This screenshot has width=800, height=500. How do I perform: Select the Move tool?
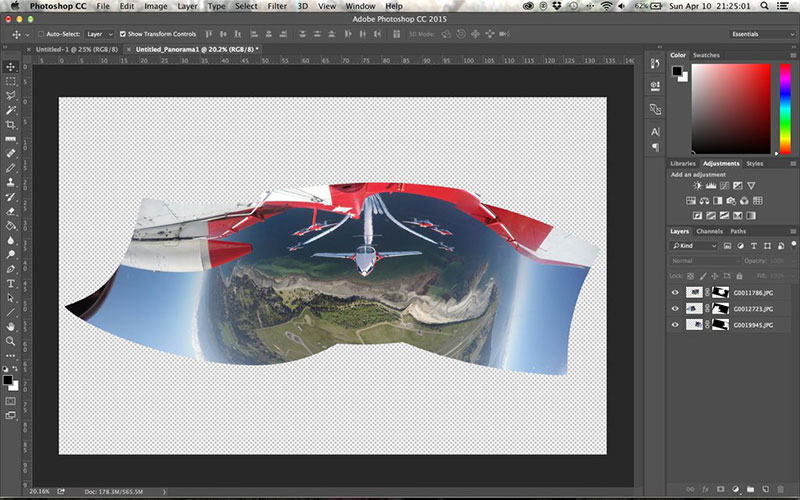tap(10, 67)
